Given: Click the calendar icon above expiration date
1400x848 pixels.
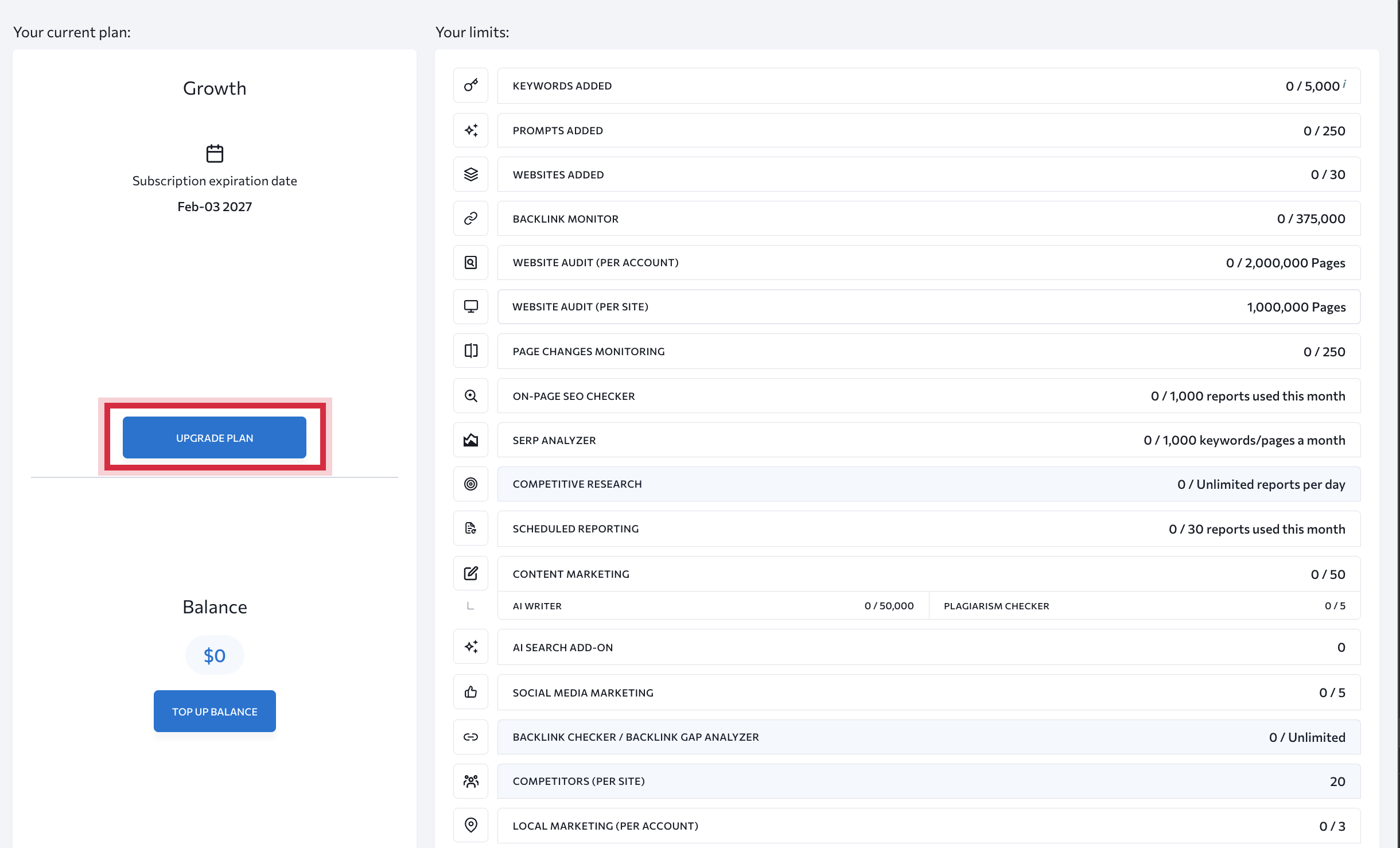Looking at the screenshot, I should pos(215,153).
